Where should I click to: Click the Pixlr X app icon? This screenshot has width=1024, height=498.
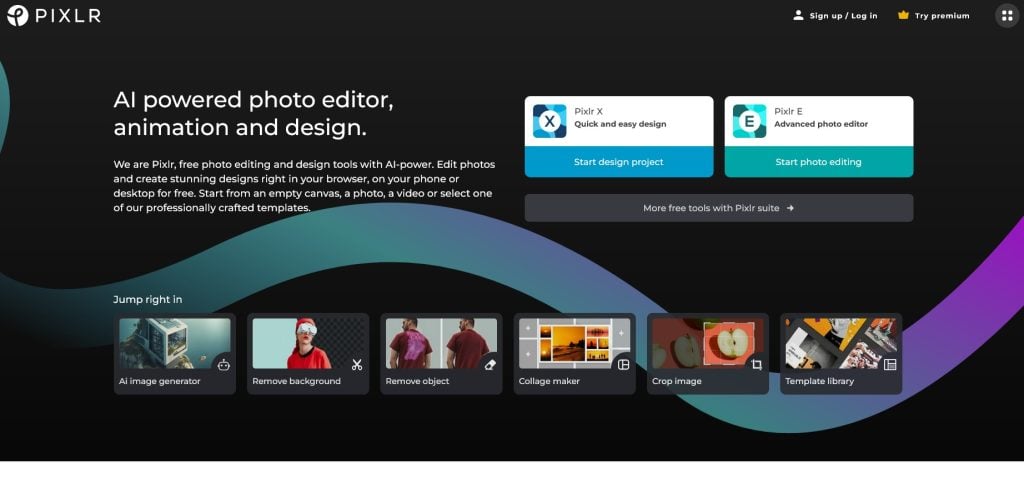coord(549,121)
